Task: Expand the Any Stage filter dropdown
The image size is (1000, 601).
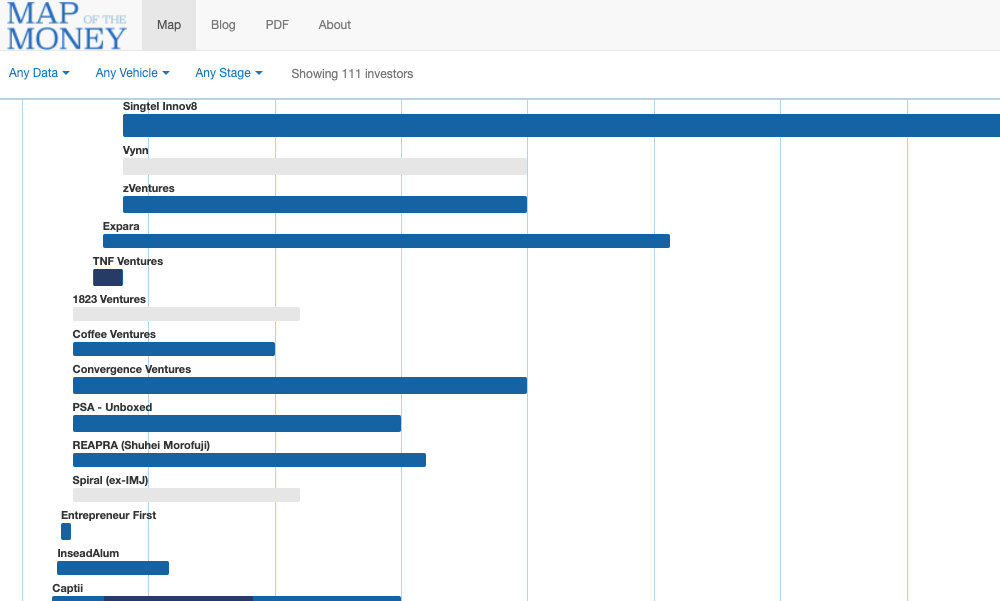Action: pos(229,73)
